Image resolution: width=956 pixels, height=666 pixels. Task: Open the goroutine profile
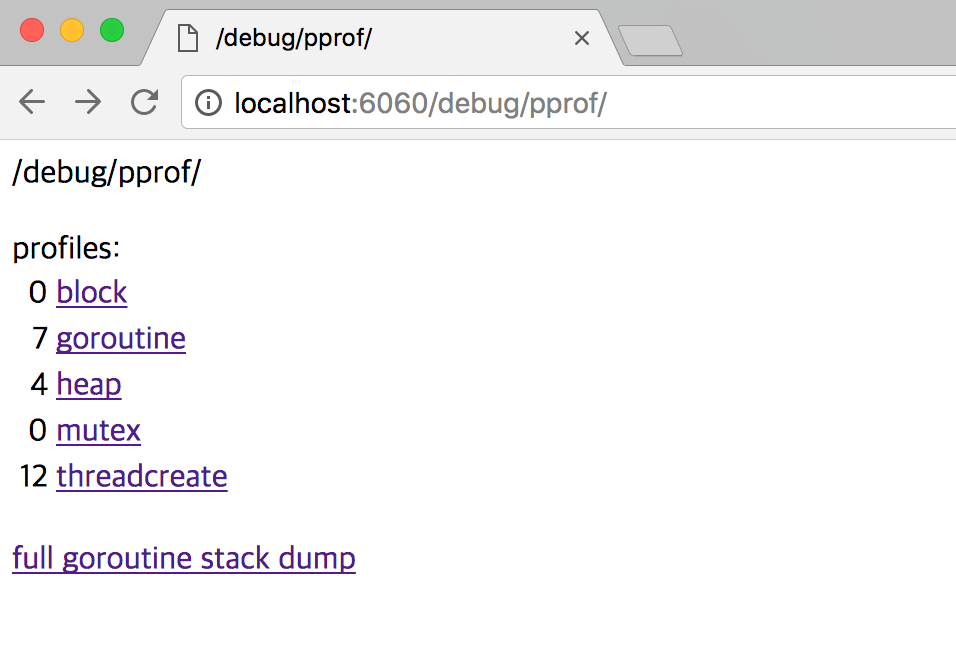(x=120, y=338)
